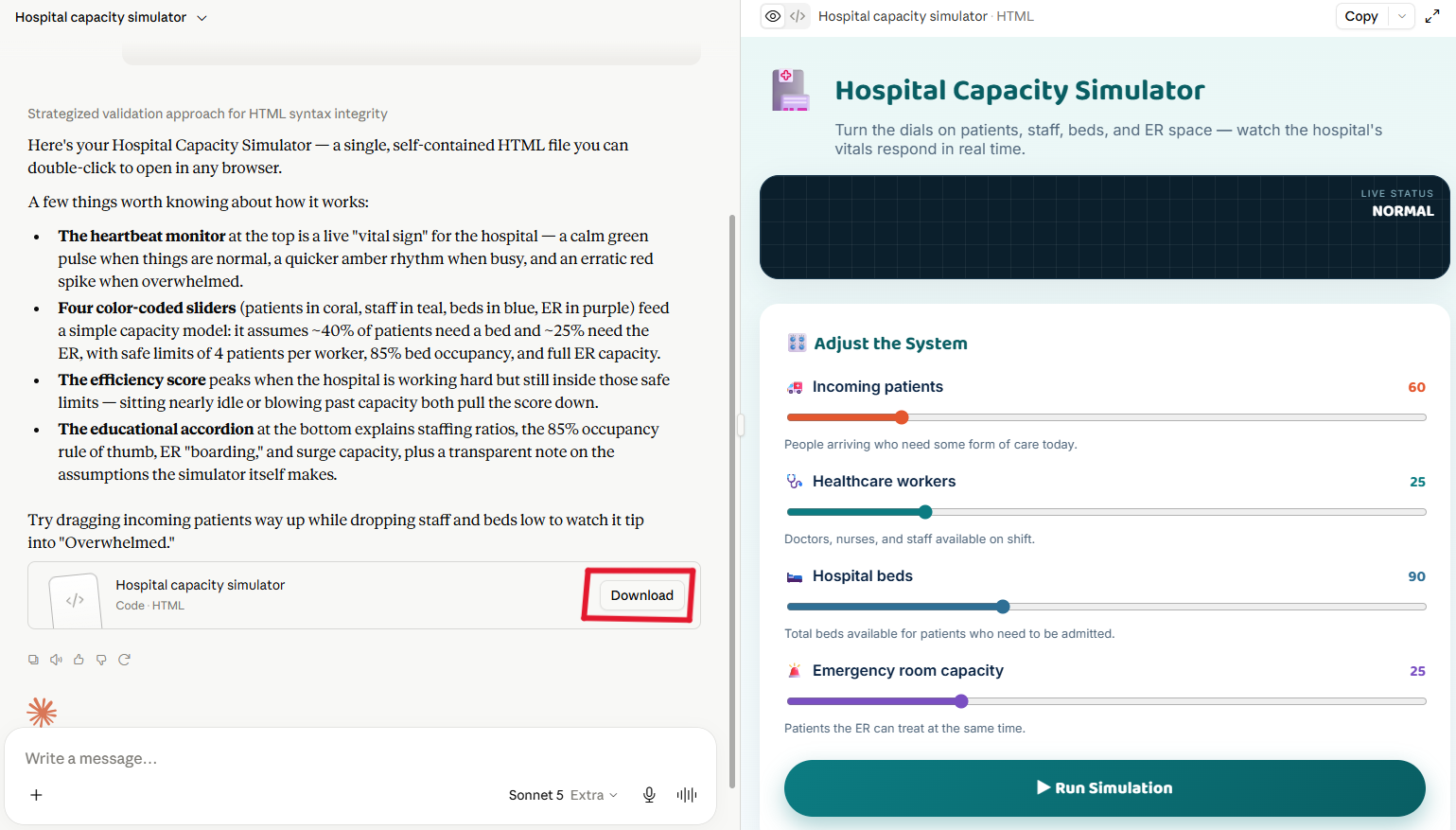Click the chat pane vertical scrollbar
The image size is (1456, 830).
(x=731, y=502)
